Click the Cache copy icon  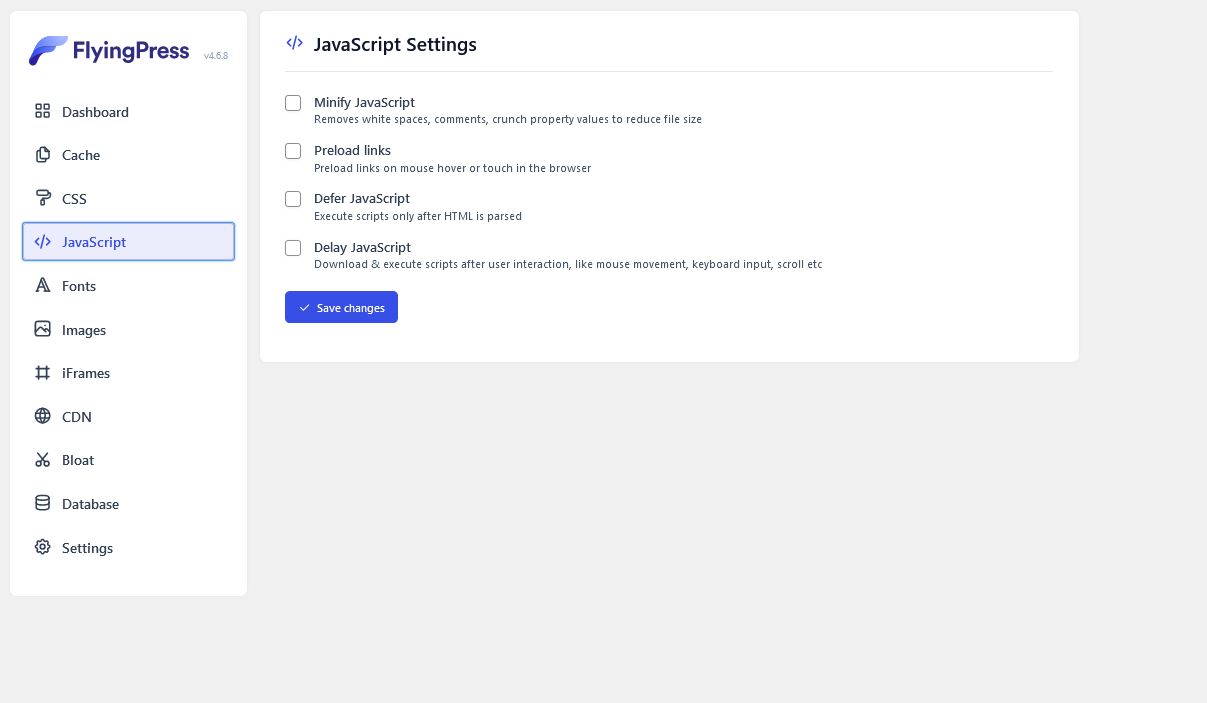pyautogui.click(x=42, y=155)
